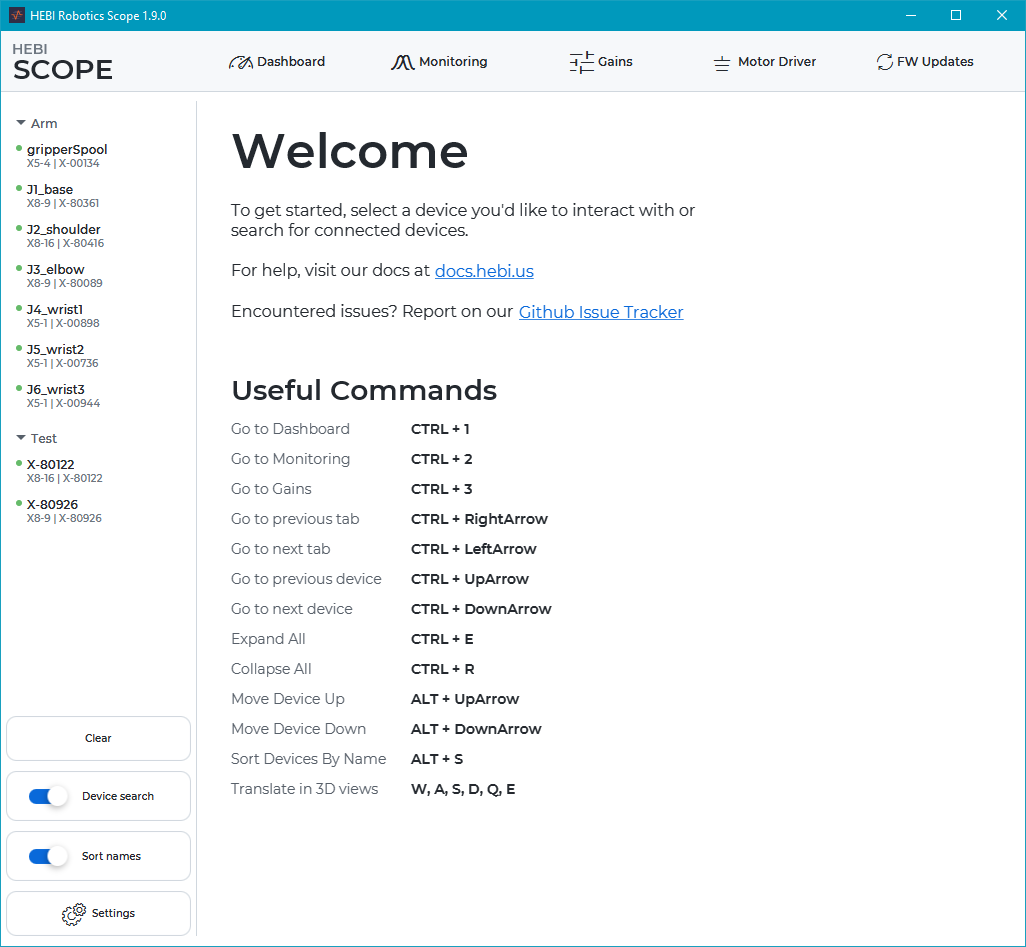
Task: Click the green status dot beside gripperSpool
Action: tap(19, 148)
